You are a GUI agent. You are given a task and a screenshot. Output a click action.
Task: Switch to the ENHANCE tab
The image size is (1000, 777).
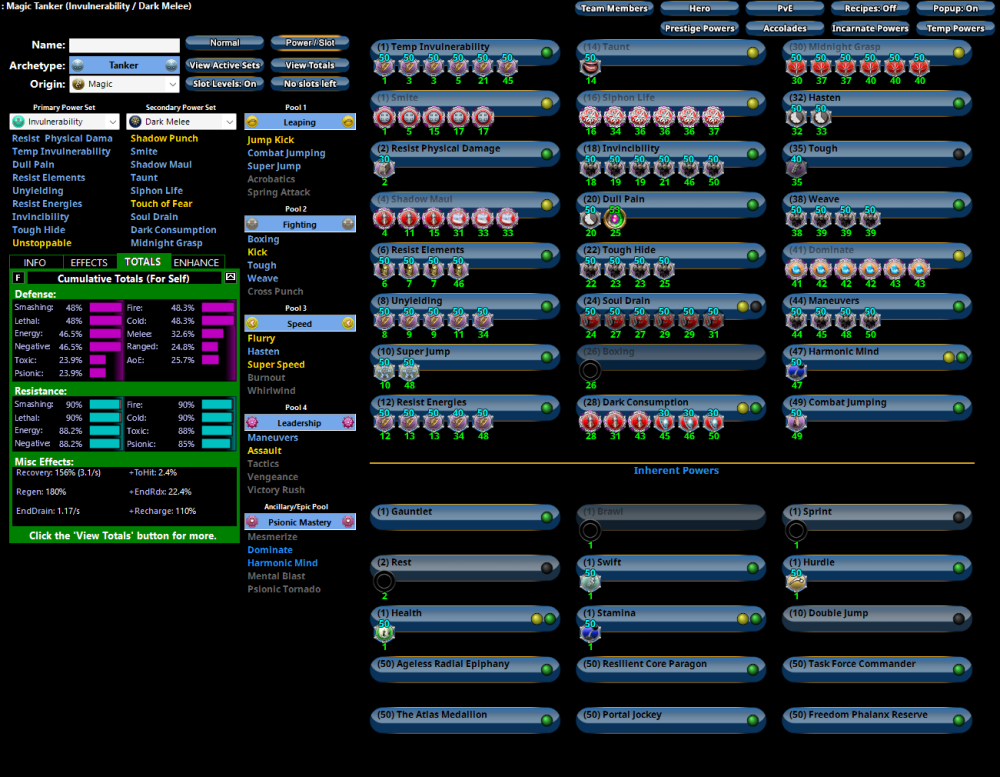[x=196, y=262]
